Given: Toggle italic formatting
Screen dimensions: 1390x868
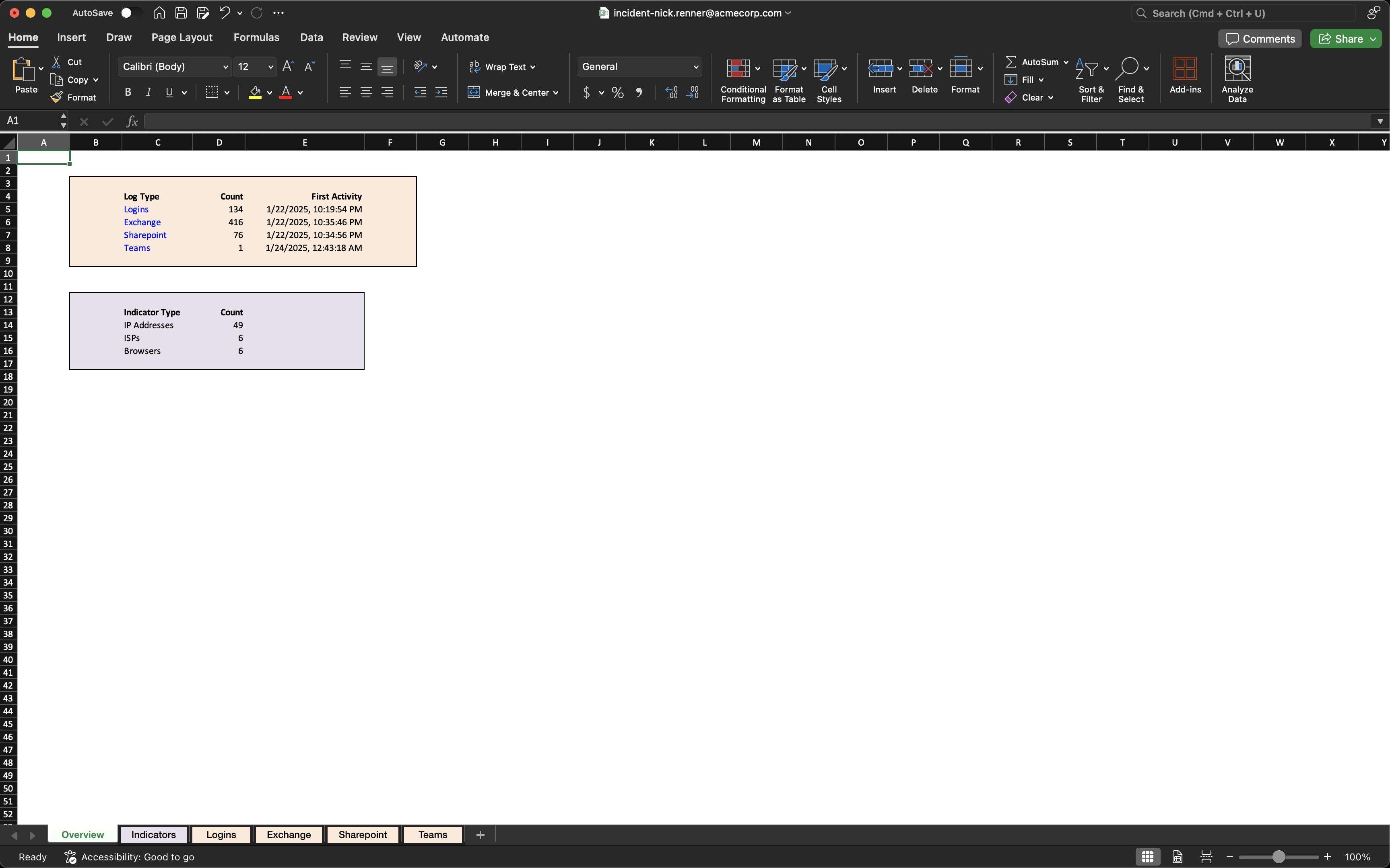Looking at the screenshot, I should 148,93.
